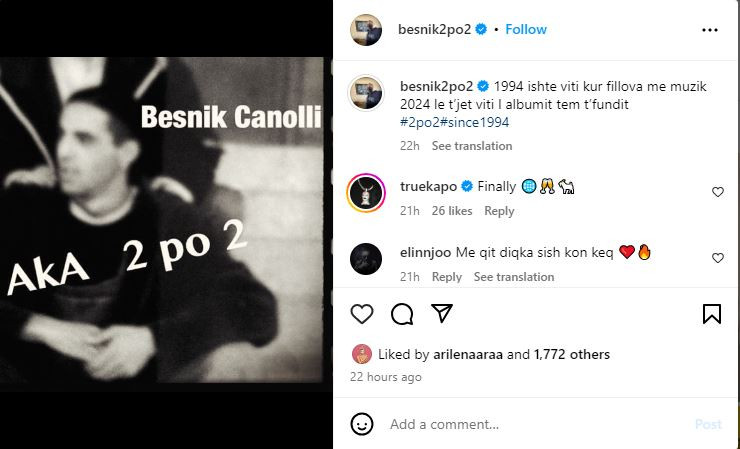Open elinnjoo's profile avatar
Viewport: 740px width, 449px height.
click(x=366, y=259)
